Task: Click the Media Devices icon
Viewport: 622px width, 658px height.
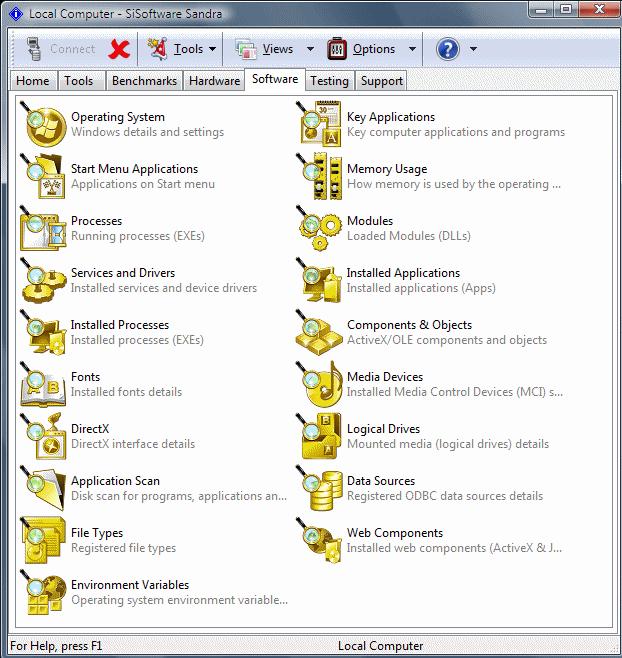Action: click(319, 384)
